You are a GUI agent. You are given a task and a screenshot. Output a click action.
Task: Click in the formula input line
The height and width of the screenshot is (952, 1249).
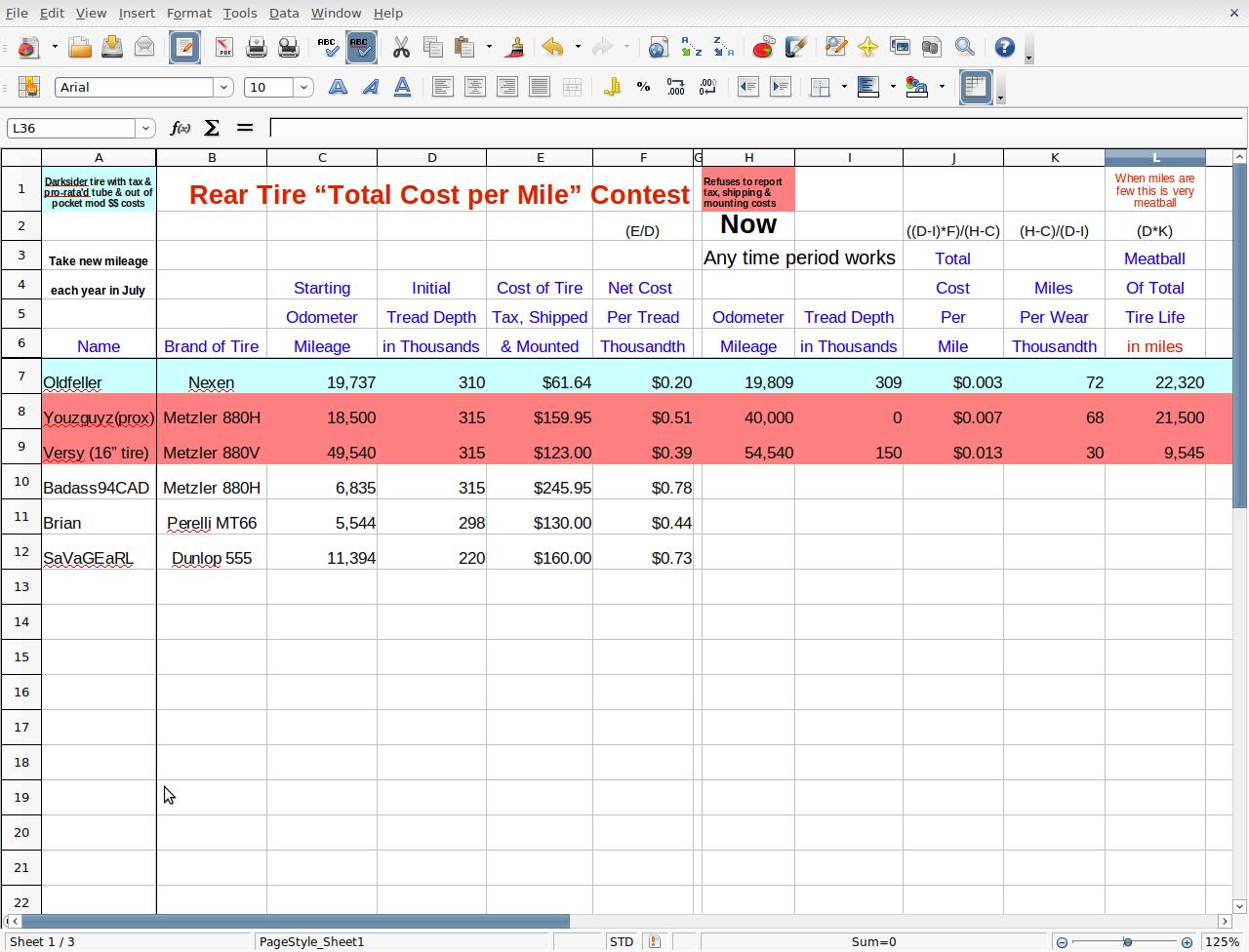(751, 128)
